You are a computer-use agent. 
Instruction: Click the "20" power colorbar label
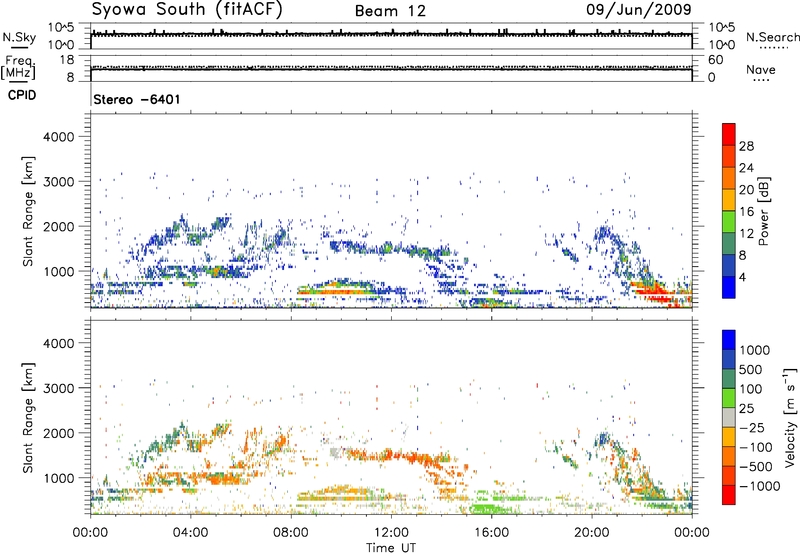[x=746, y=190]
